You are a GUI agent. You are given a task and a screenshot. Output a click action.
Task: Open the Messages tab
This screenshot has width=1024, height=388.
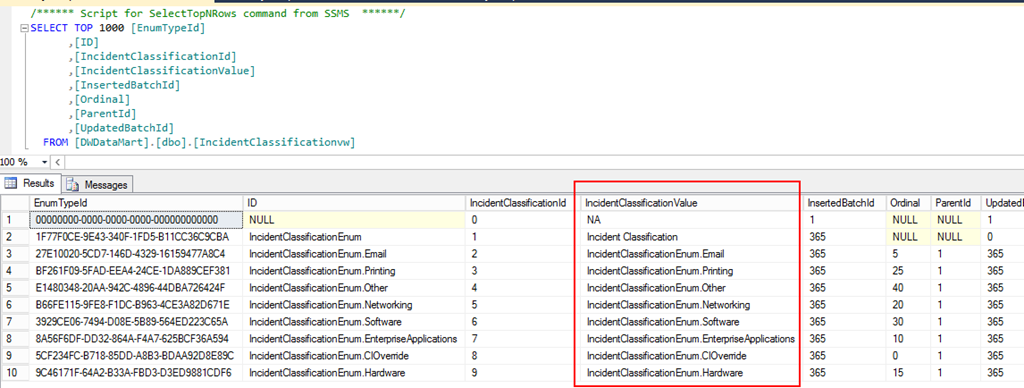(99, 185)
